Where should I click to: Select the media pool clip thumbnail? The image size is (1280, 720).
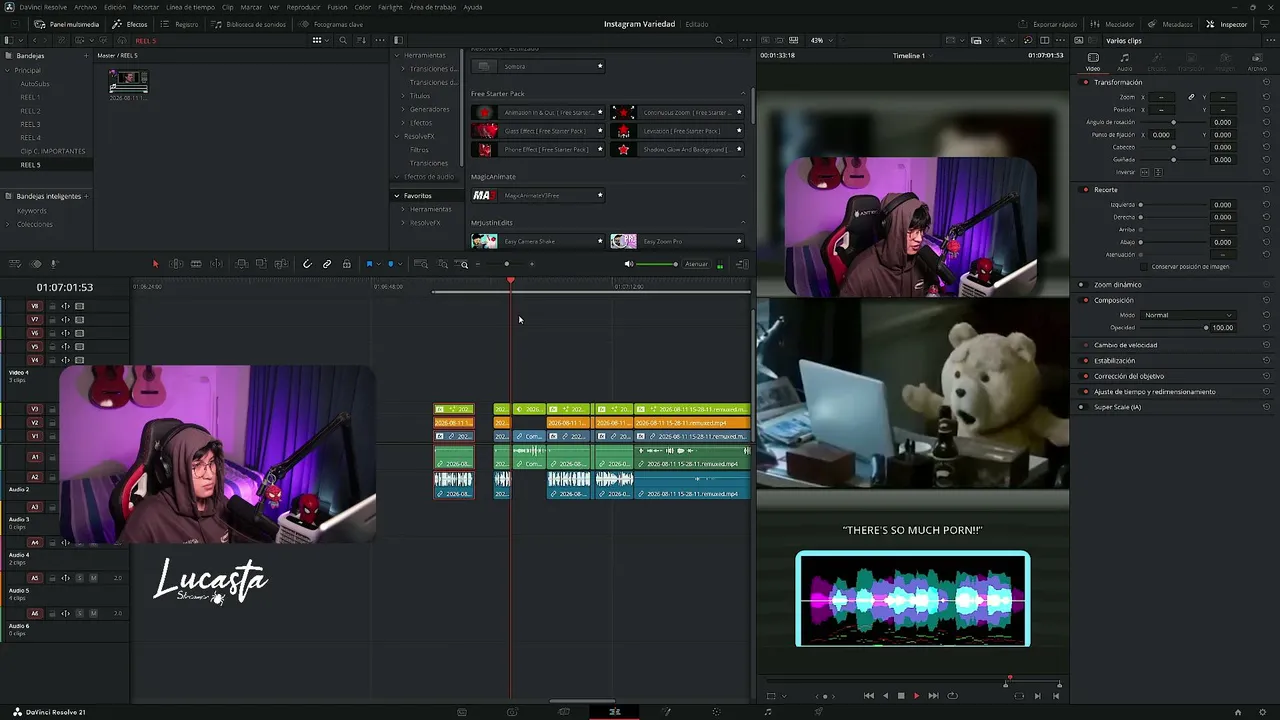click(x=129, y=82)
